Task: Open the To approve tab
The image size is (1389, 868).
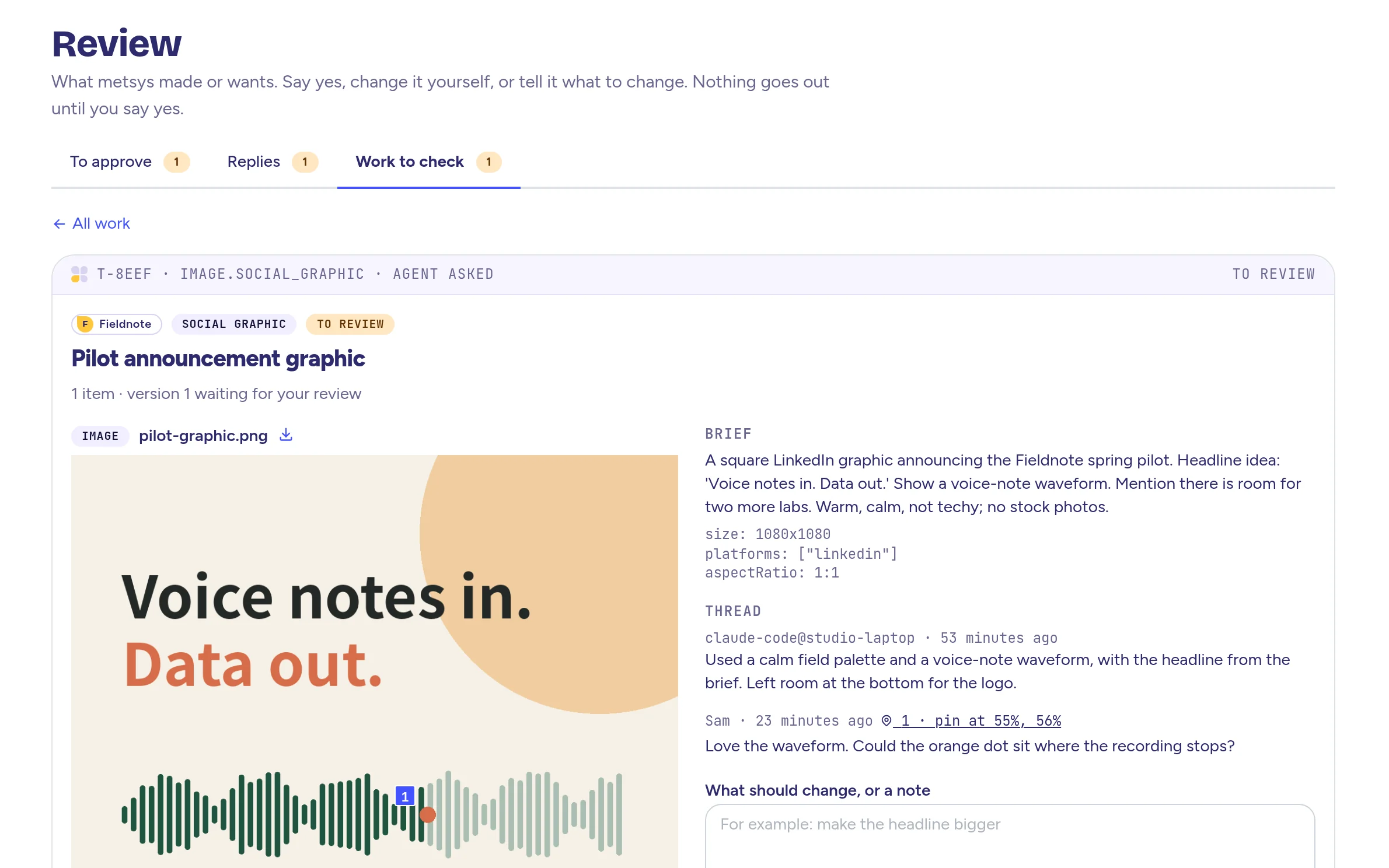Action: tap(130, 162)
